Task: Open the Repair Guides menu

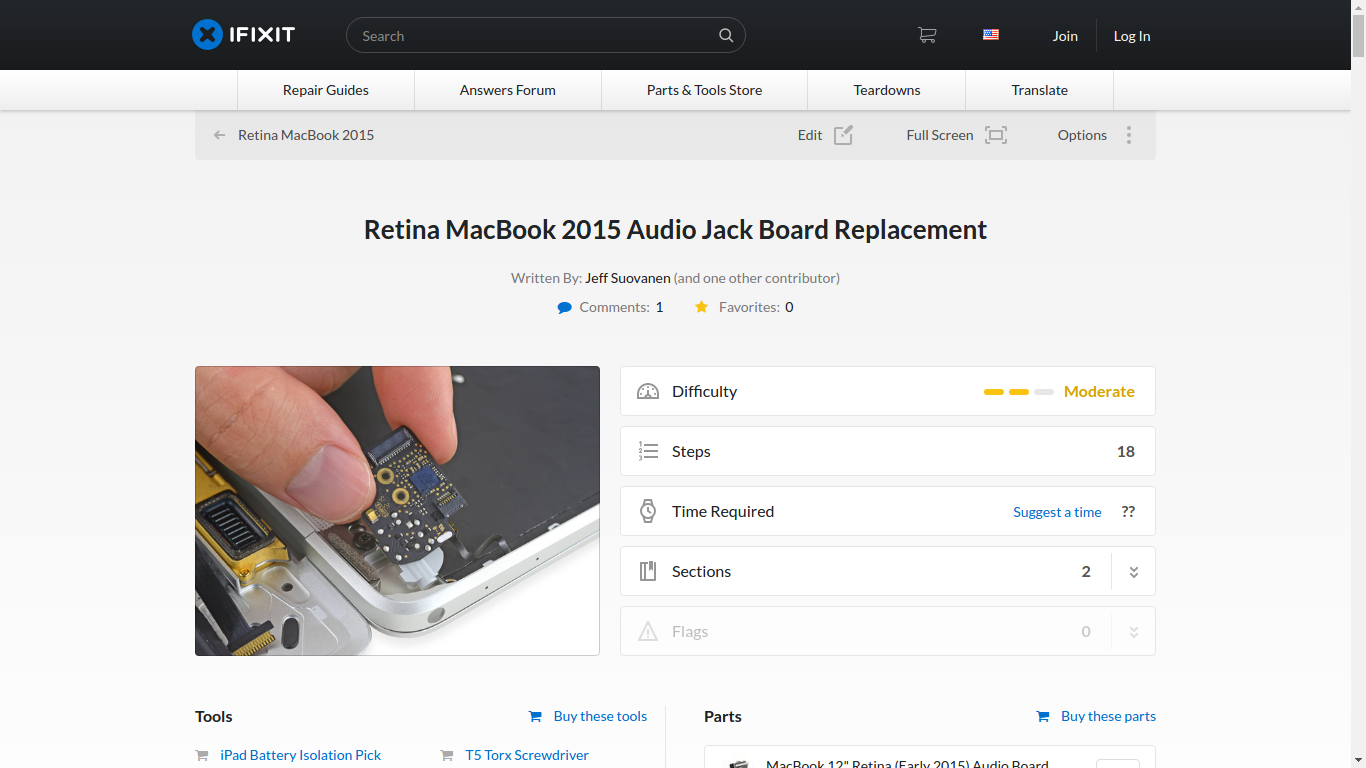Action: [326, 90]
